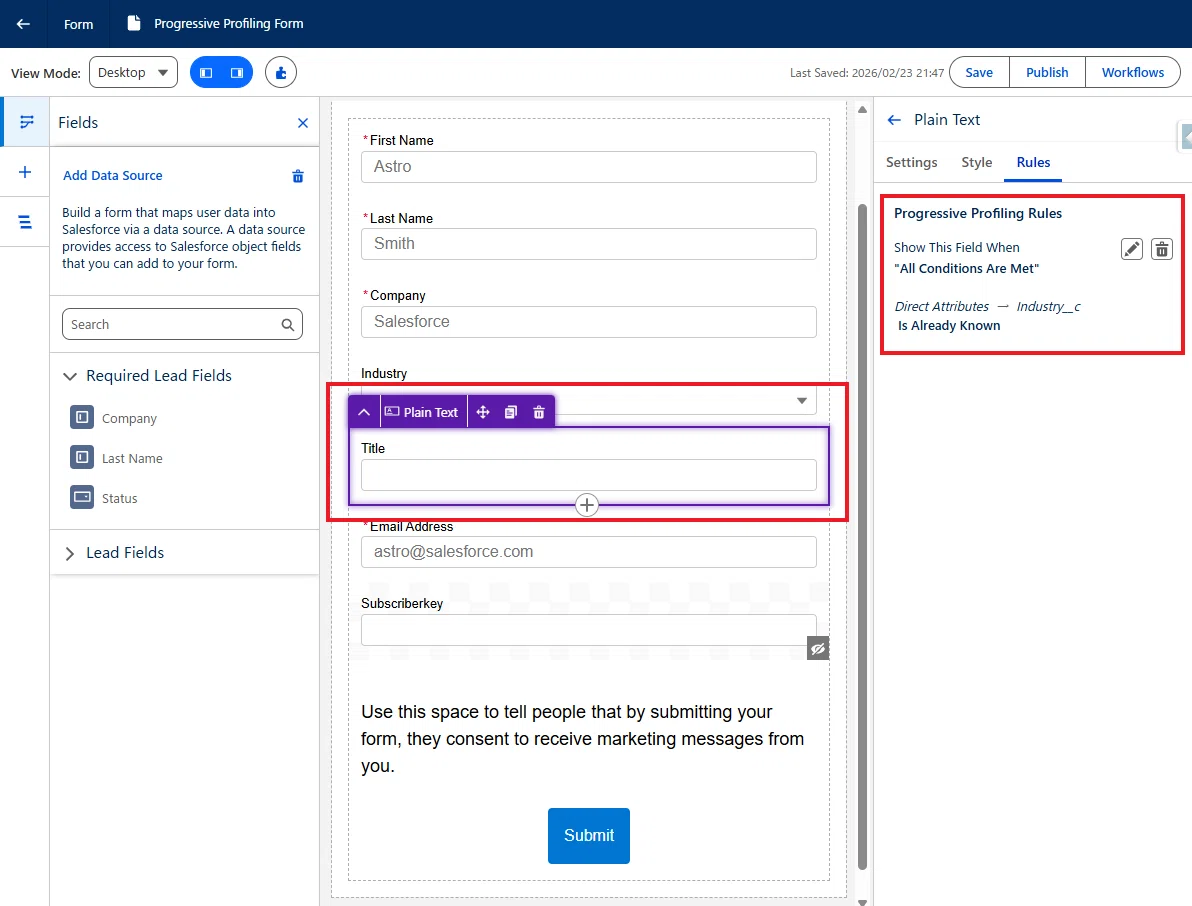The width and height of the screenshot is (1192, 906).
Task: Duplicate the Plain Text component
Action: coord(511,412)
